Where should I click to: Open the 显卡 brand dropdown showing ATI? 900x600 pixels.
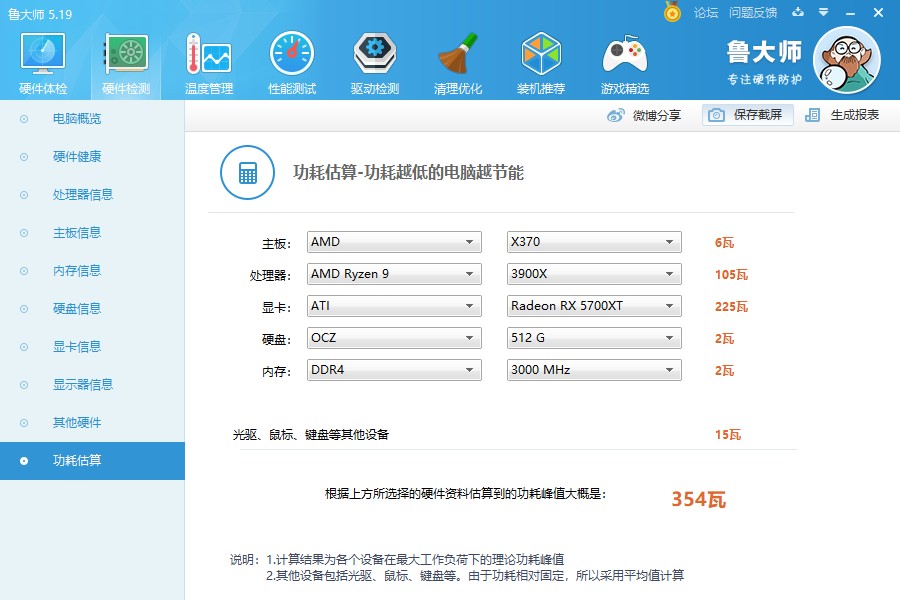pyautogui.click(x=394, y=306)
